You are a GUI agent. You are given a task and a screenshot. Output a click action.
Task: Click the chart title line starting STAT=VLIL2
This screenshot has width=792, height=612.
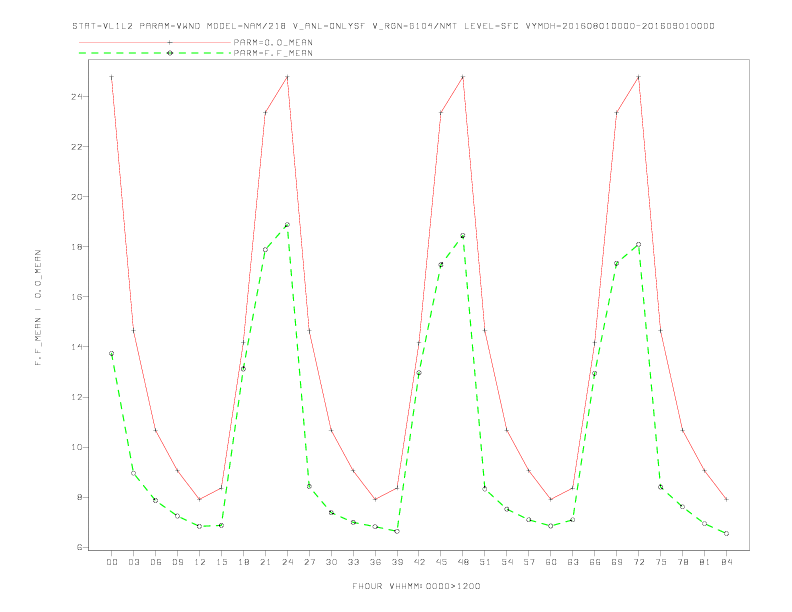(x=393, y=26)
